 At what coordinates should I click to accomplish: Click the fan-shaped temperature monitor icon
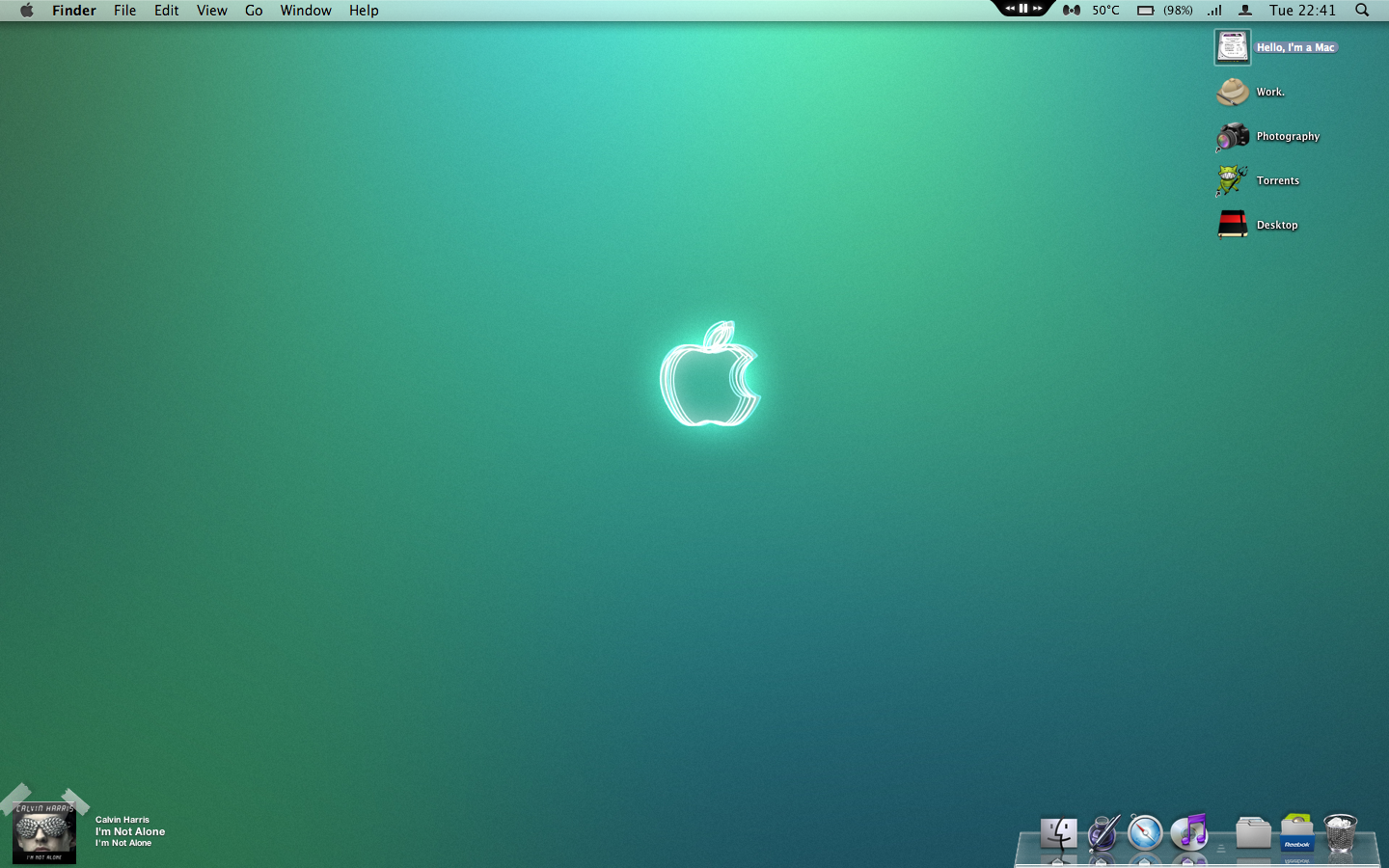pos(1072,10)
